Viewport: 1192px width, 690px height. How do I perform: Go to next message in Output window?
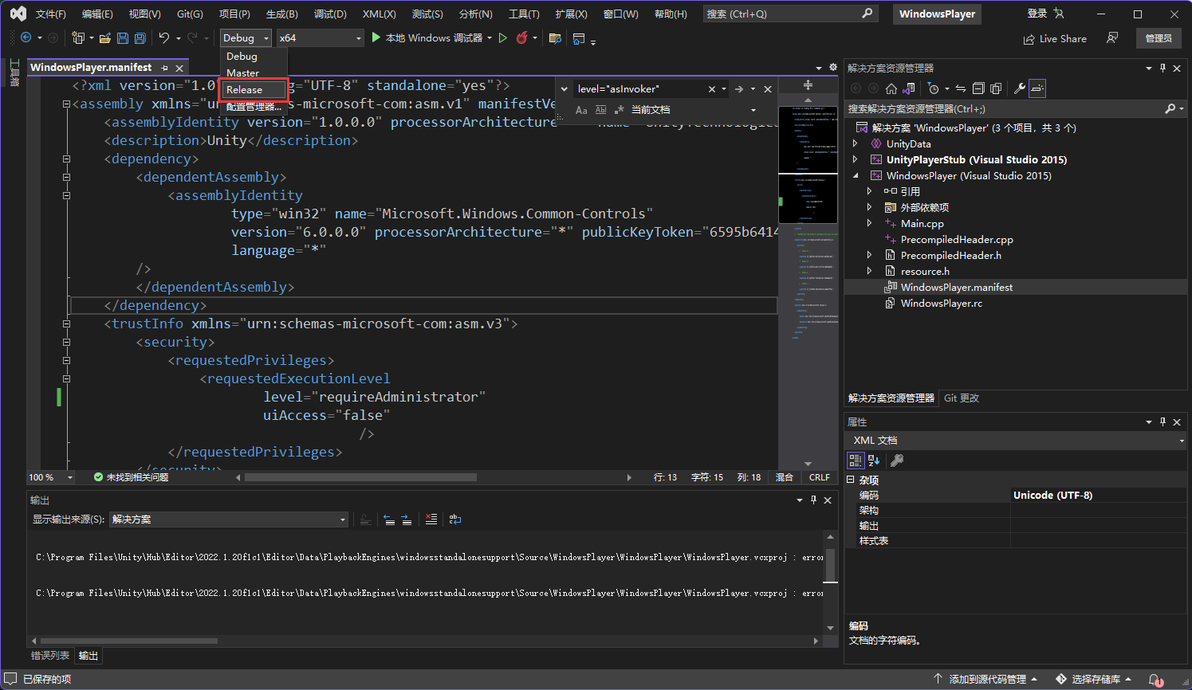click(x=407, y=520)
